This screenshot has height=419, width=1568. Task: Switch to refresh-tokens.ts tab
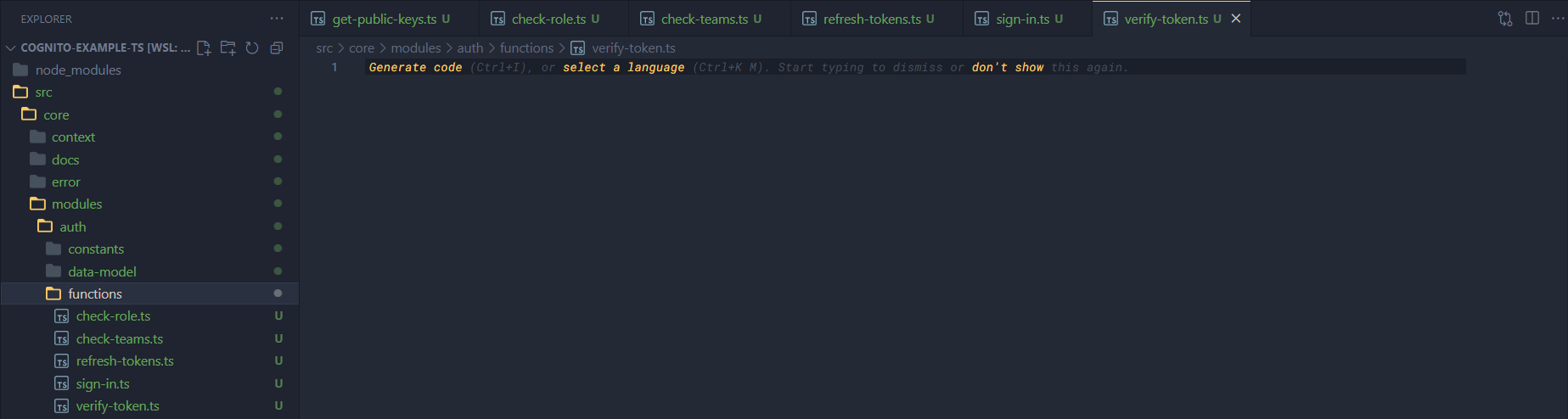(x=877, y=19)
